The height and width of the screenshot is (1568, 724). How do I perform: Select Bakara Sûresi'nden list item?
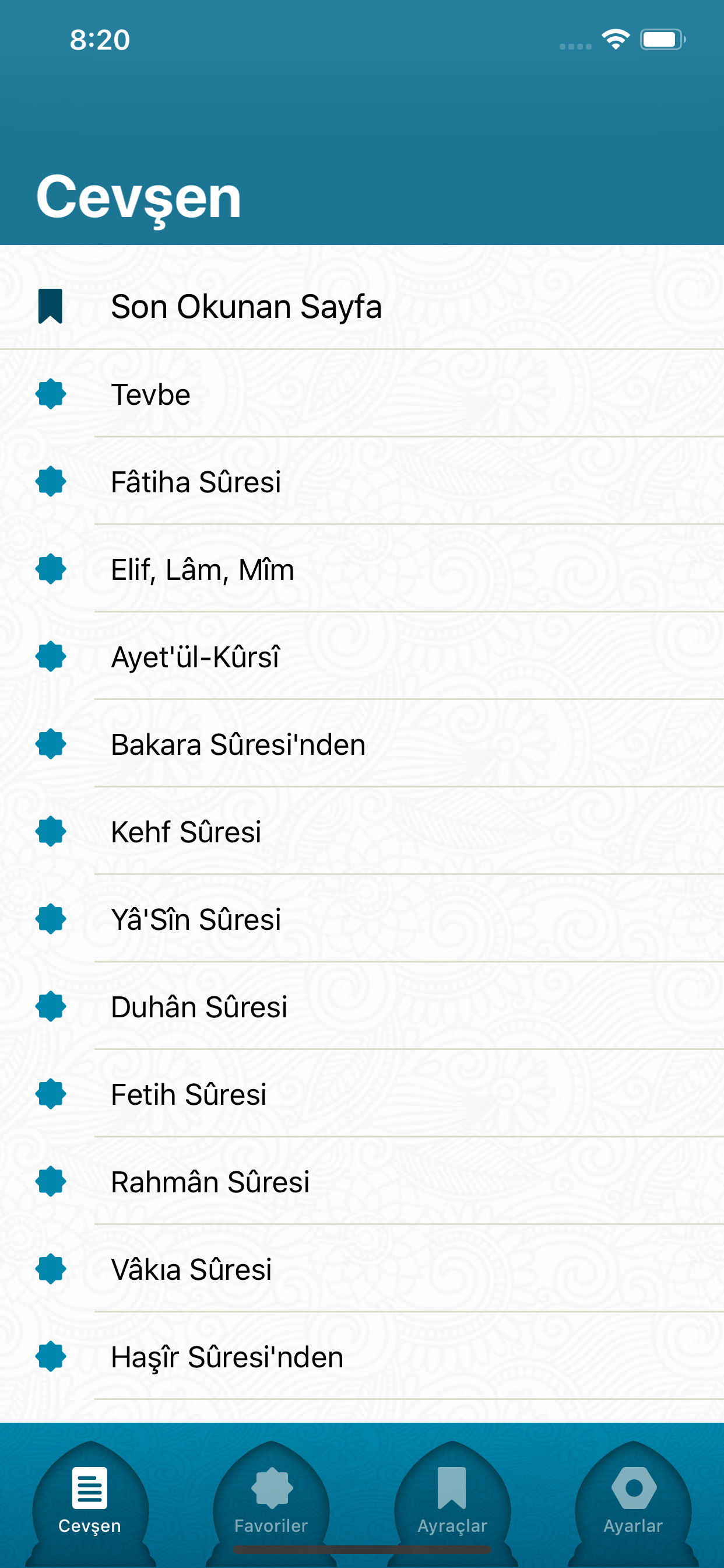(362, 744)
